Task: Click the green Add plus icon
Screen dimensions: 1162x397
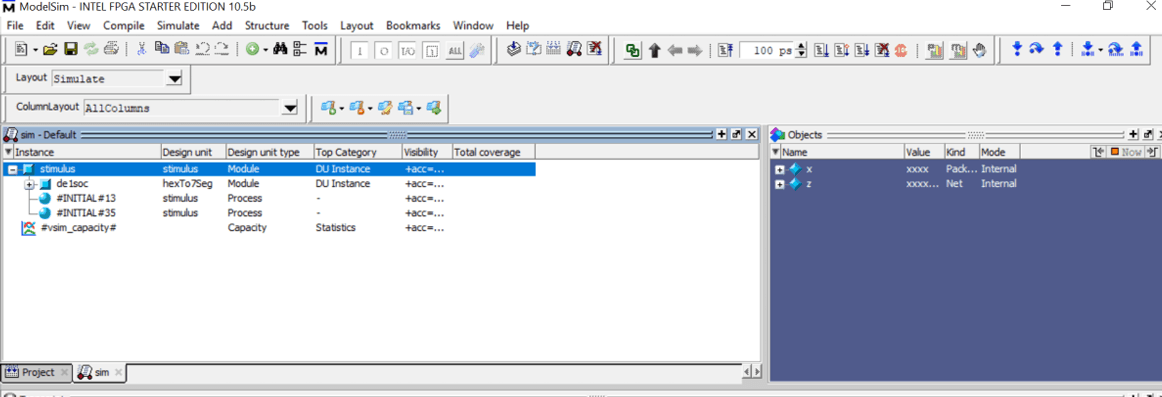Action: pyautogui.click(x=253, y=50)
